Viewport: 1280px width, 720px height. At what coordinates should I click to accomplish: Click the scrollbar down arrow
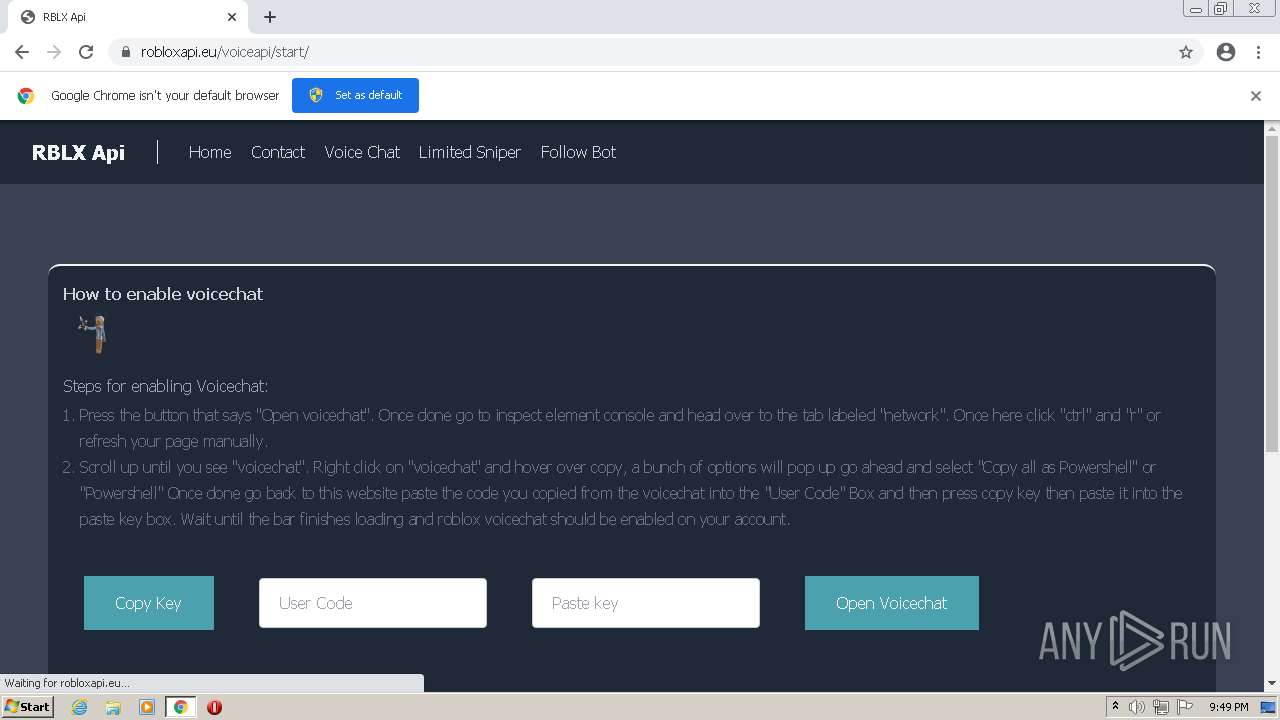[1272, 683]
